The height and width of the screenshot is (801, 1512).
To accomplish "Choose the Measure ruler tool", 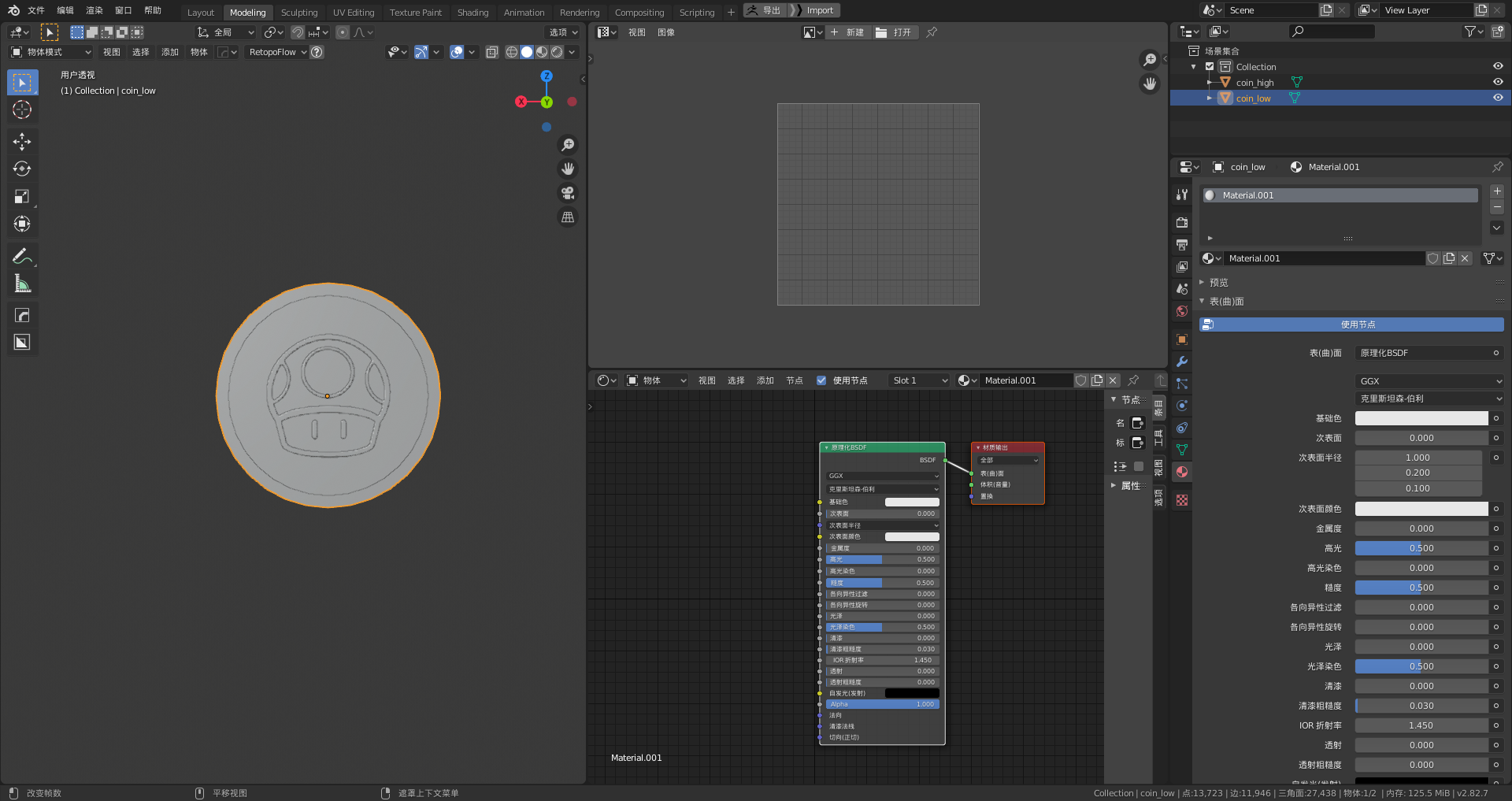I will coord(22,284).
